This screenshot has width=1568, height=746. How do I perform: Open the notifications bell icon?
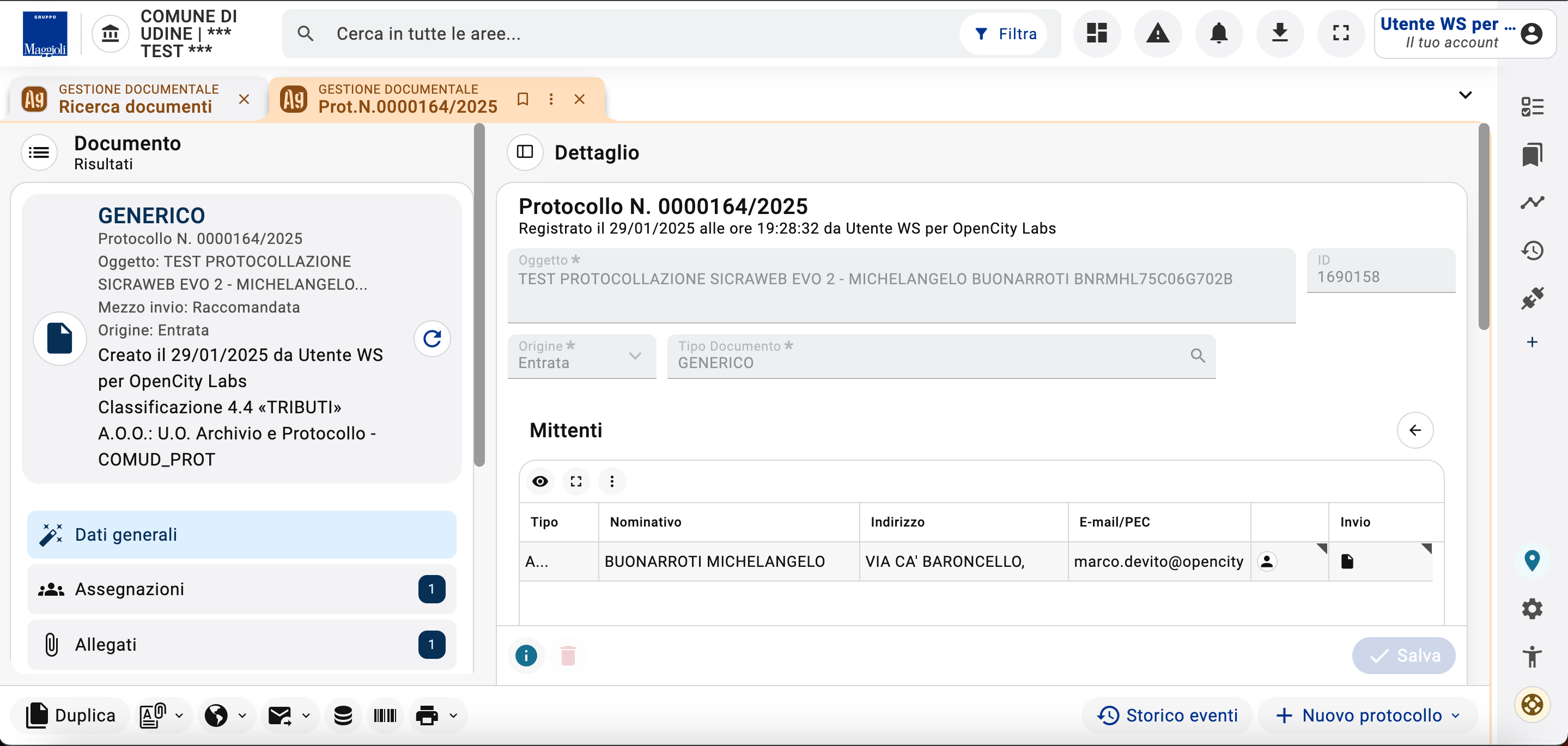pos(1219,33)
